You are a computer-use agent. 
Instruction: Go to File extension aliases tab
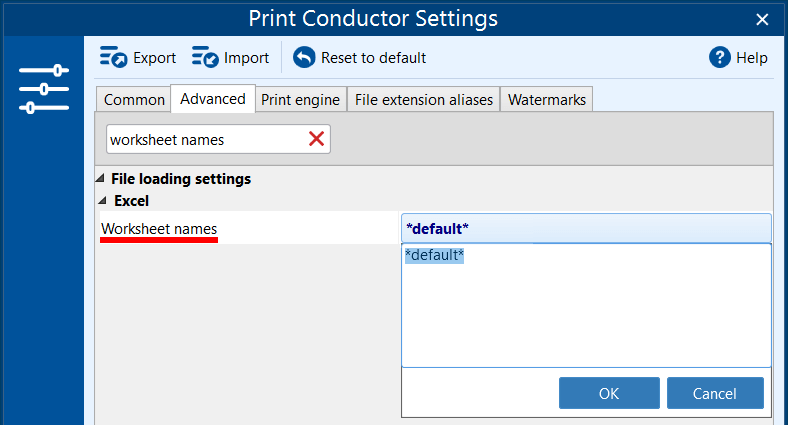424,99
